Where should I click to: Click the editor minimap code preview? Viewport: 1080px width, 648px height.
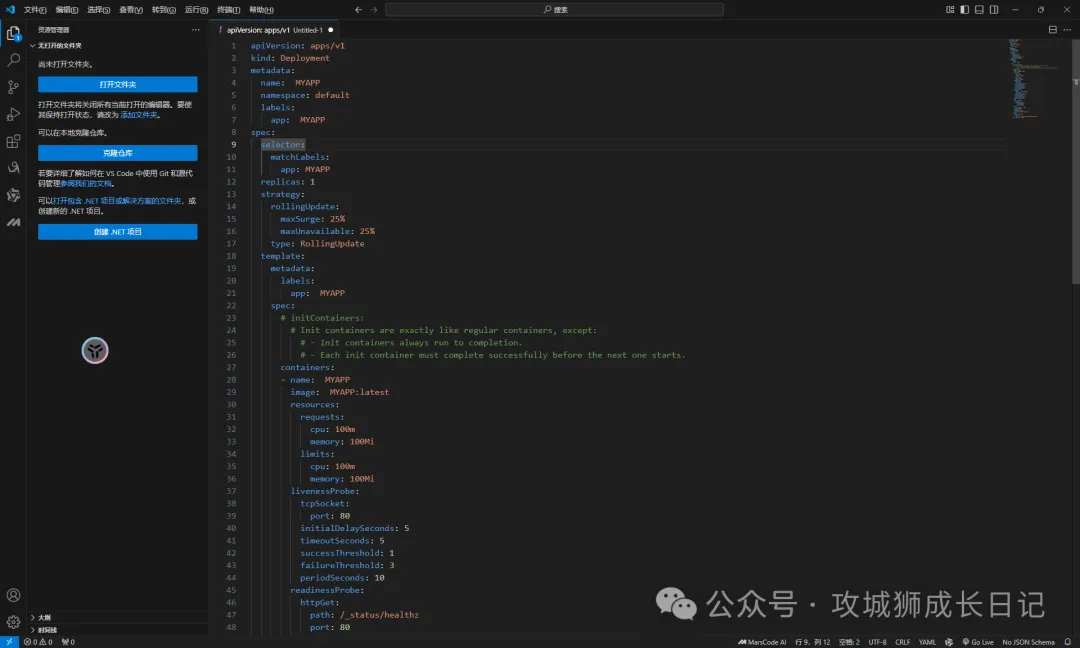coord(1024,80)
